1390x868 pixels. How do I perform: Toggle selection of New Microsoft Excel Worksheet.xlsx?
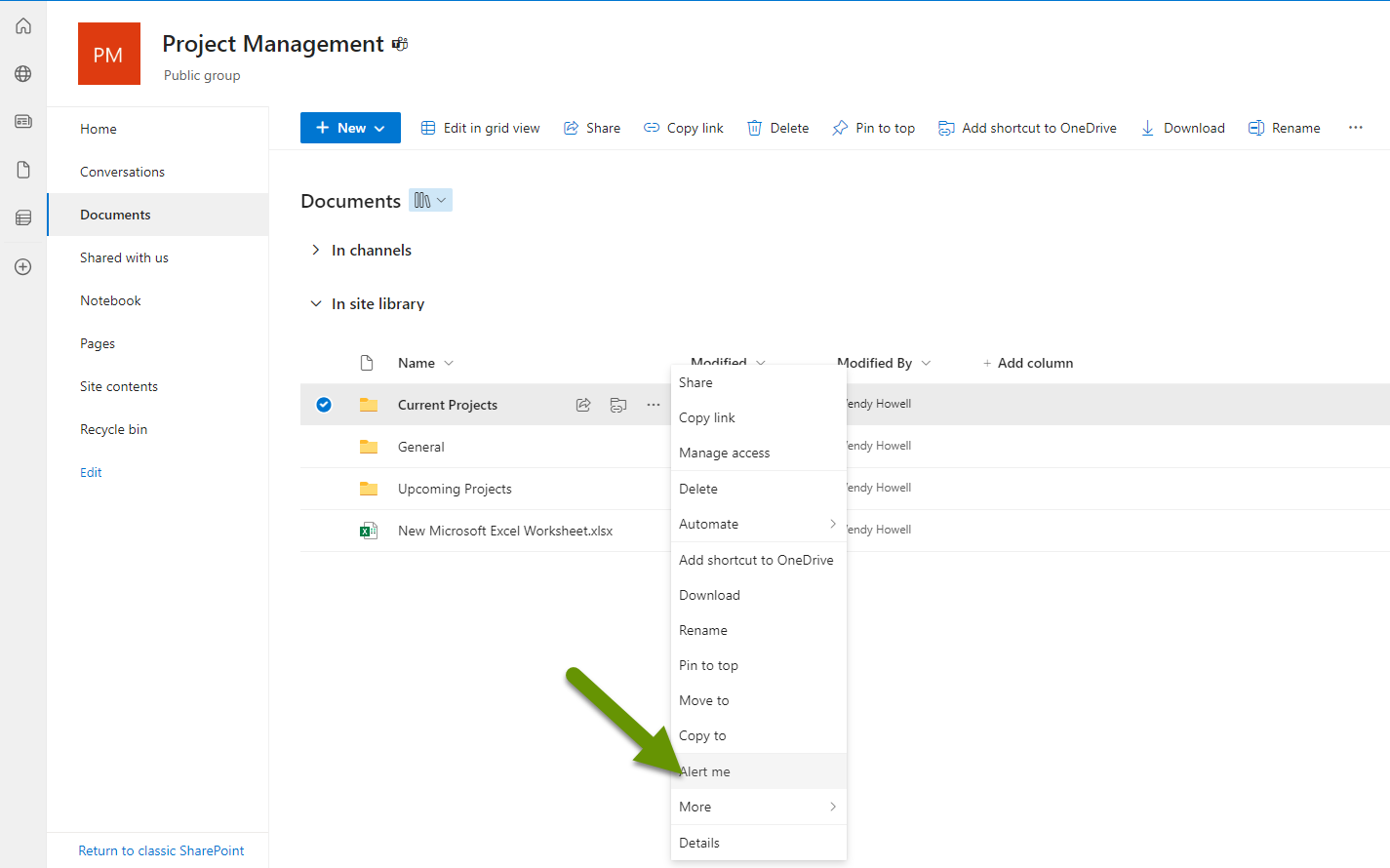(323, 531)
